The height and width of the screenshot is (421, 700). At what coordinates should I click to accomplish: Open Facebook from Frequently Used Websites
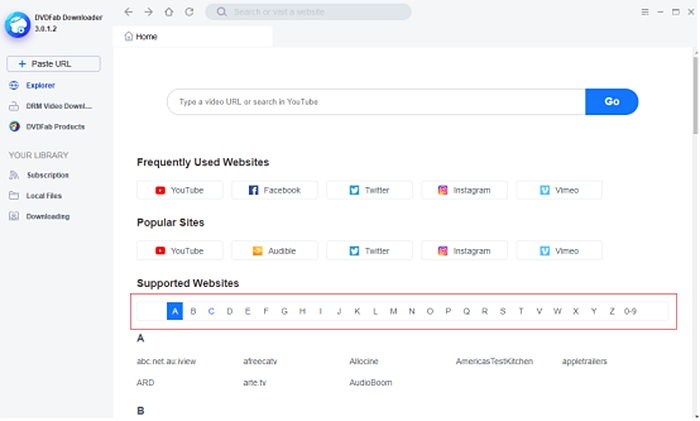274,190
